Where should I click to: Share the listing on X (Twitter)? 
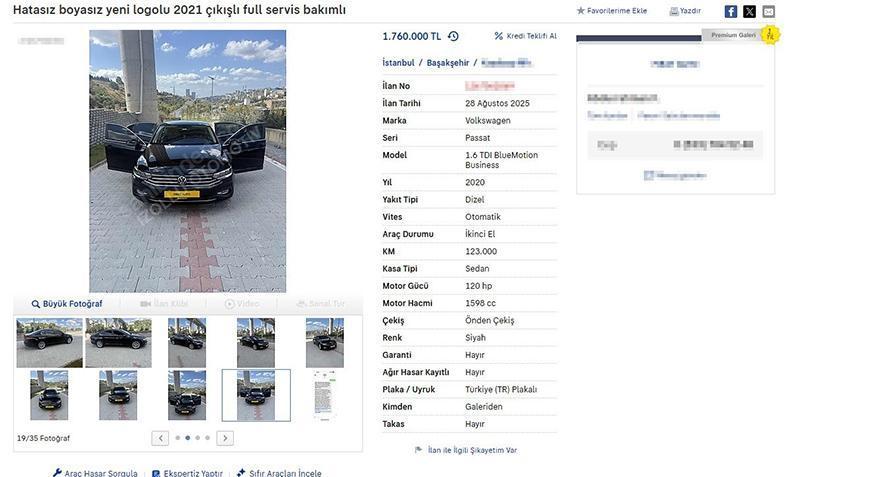pos(750,11)
